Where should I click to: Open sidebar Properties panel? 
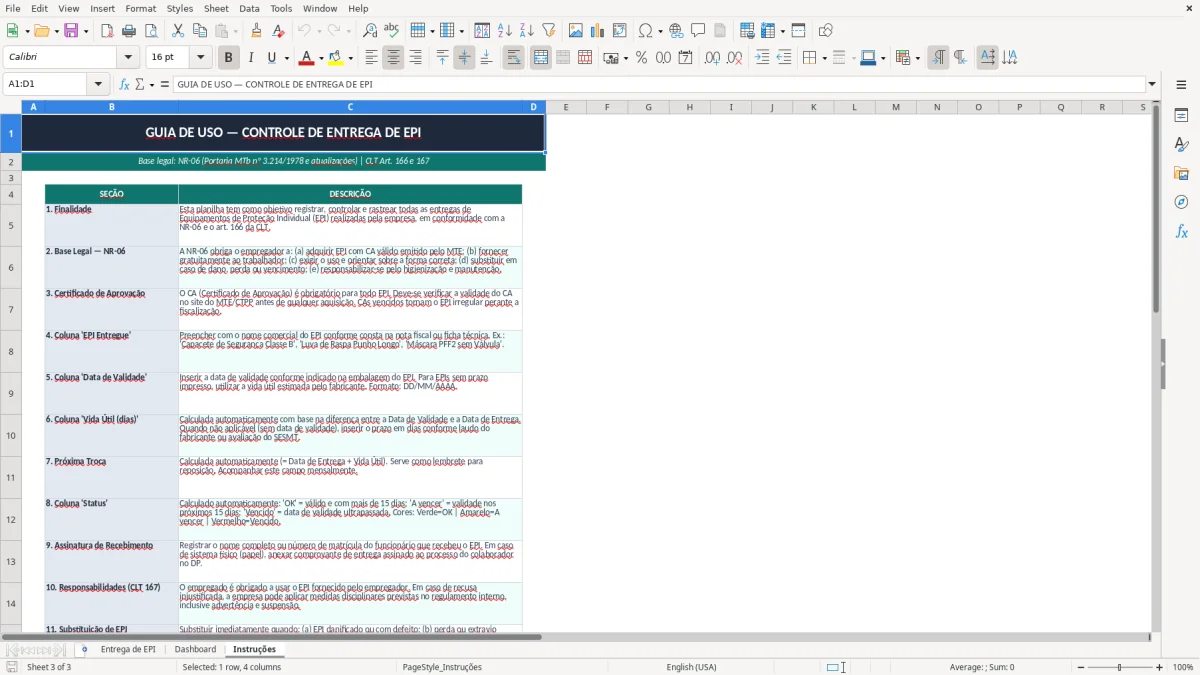[1181, 116]
